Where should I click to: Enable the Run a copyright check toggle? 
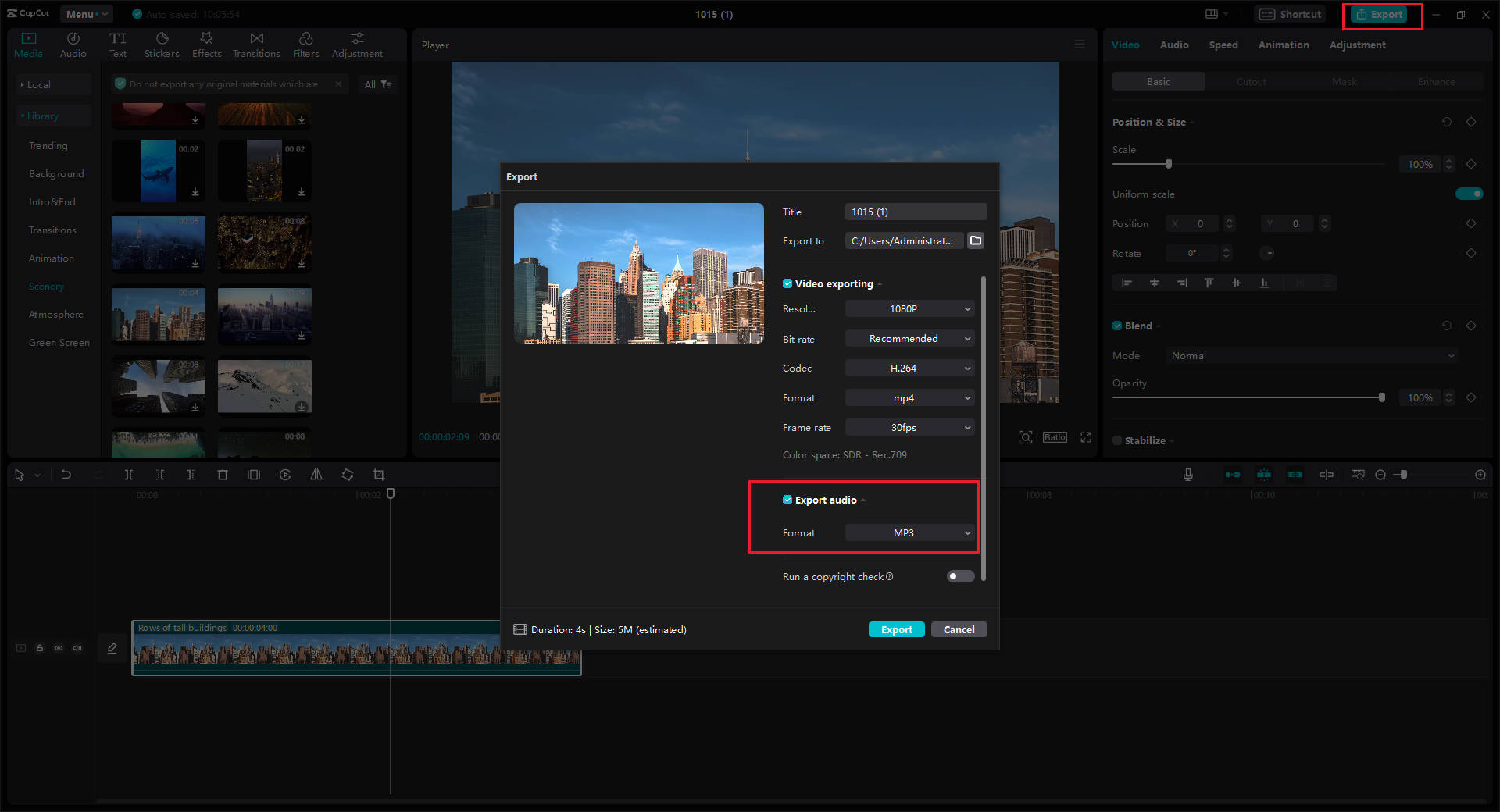click(959, 576)
